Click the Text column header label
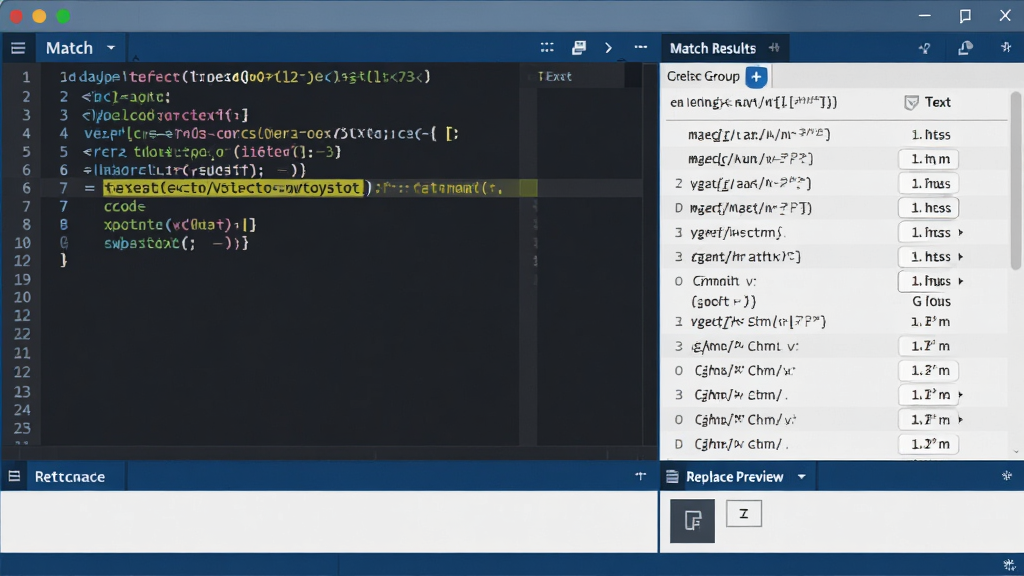This screenshot has width=1024, height=576. tap(937, 103)
